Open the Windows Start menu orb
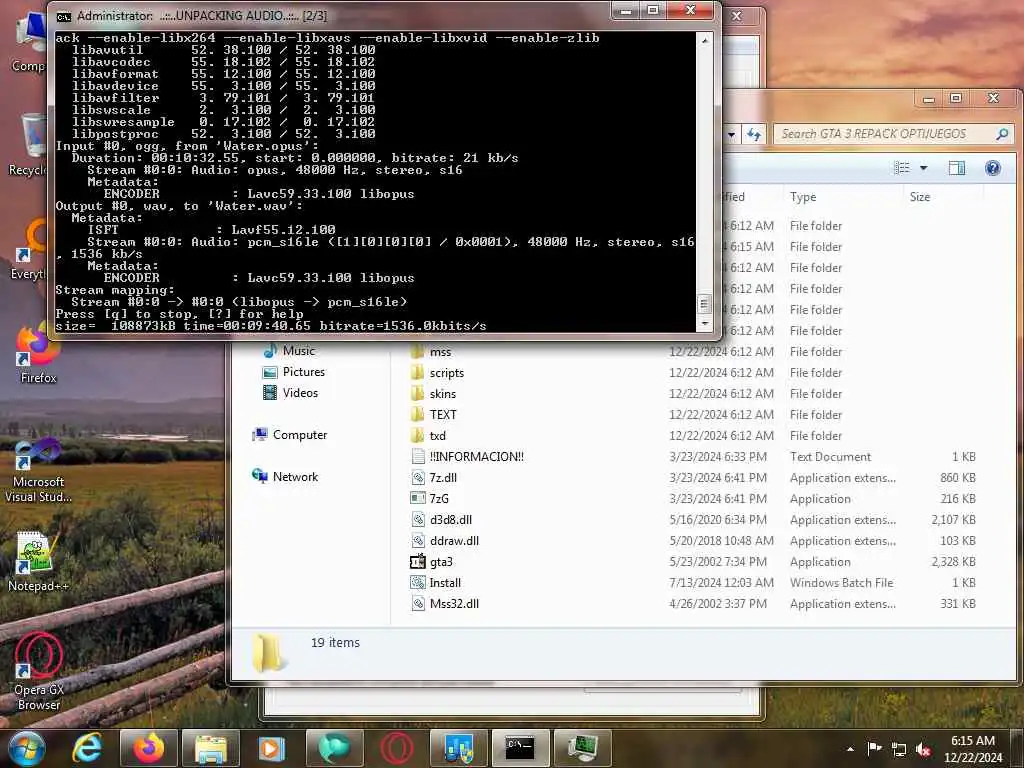 coord(26,748)
